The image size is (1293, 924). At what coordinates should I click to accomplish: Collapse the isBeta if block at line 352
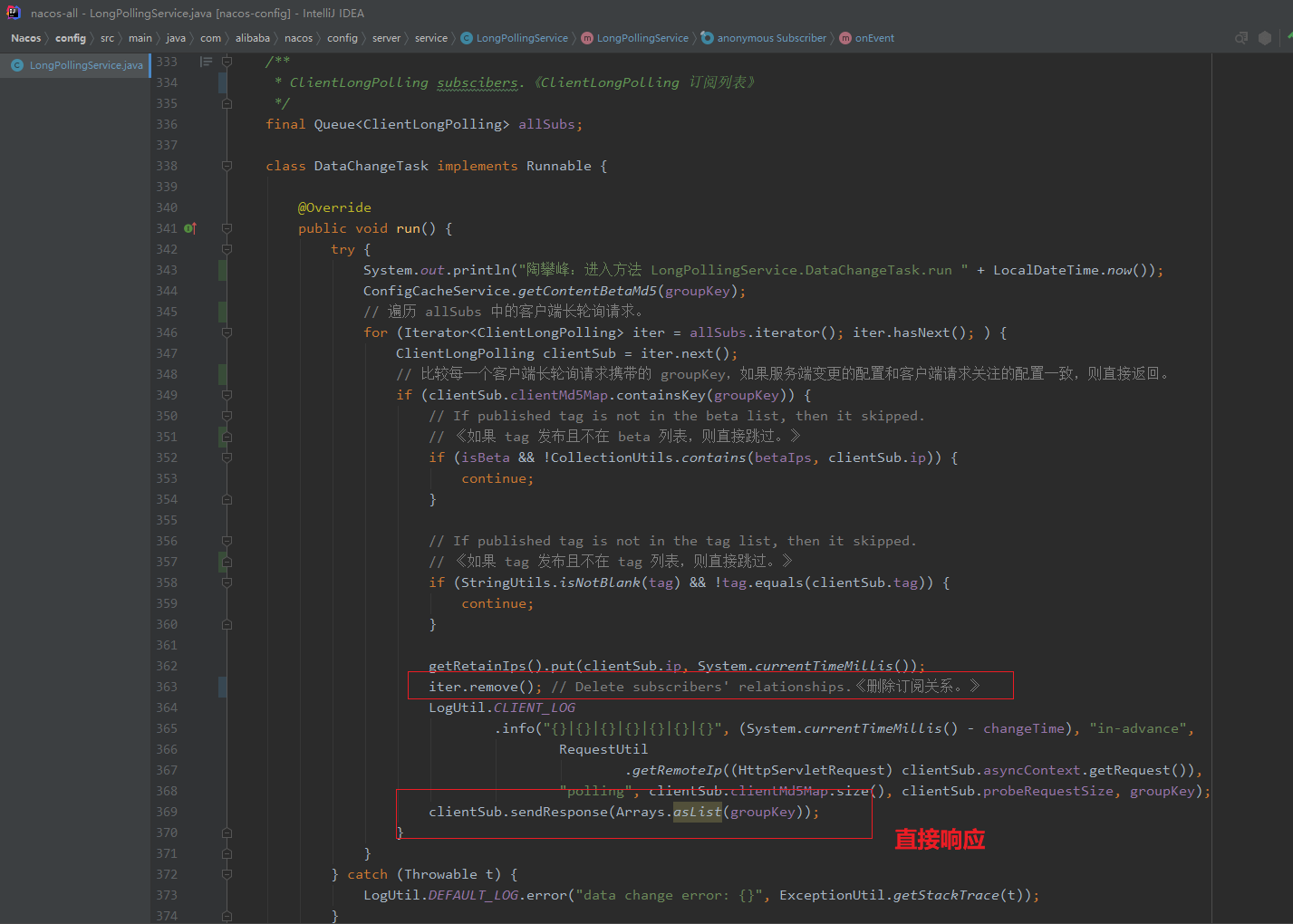[x=227, y=457]
